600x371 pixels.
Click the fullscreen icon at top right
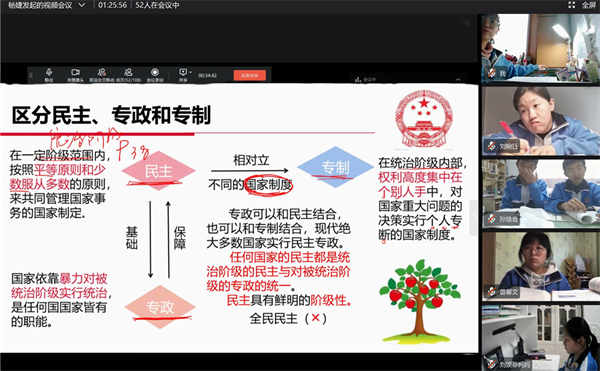click(x=572, y=5)
